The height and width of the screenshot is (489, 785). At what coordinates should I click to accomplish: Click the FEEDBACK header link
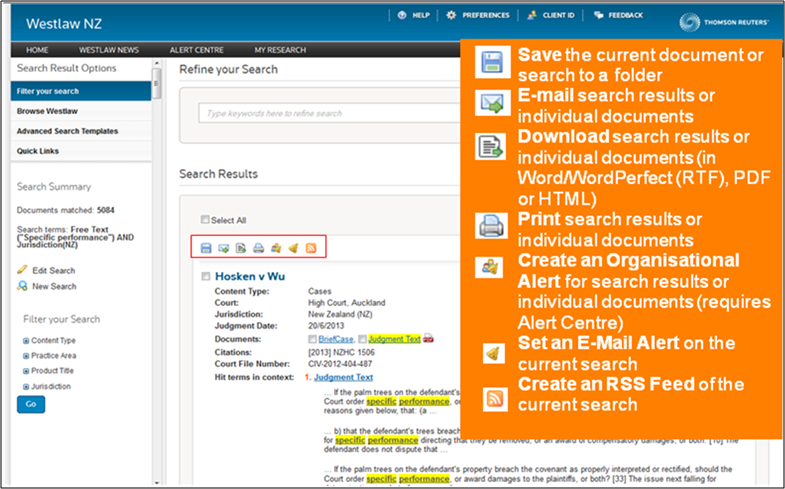(626, 15)
